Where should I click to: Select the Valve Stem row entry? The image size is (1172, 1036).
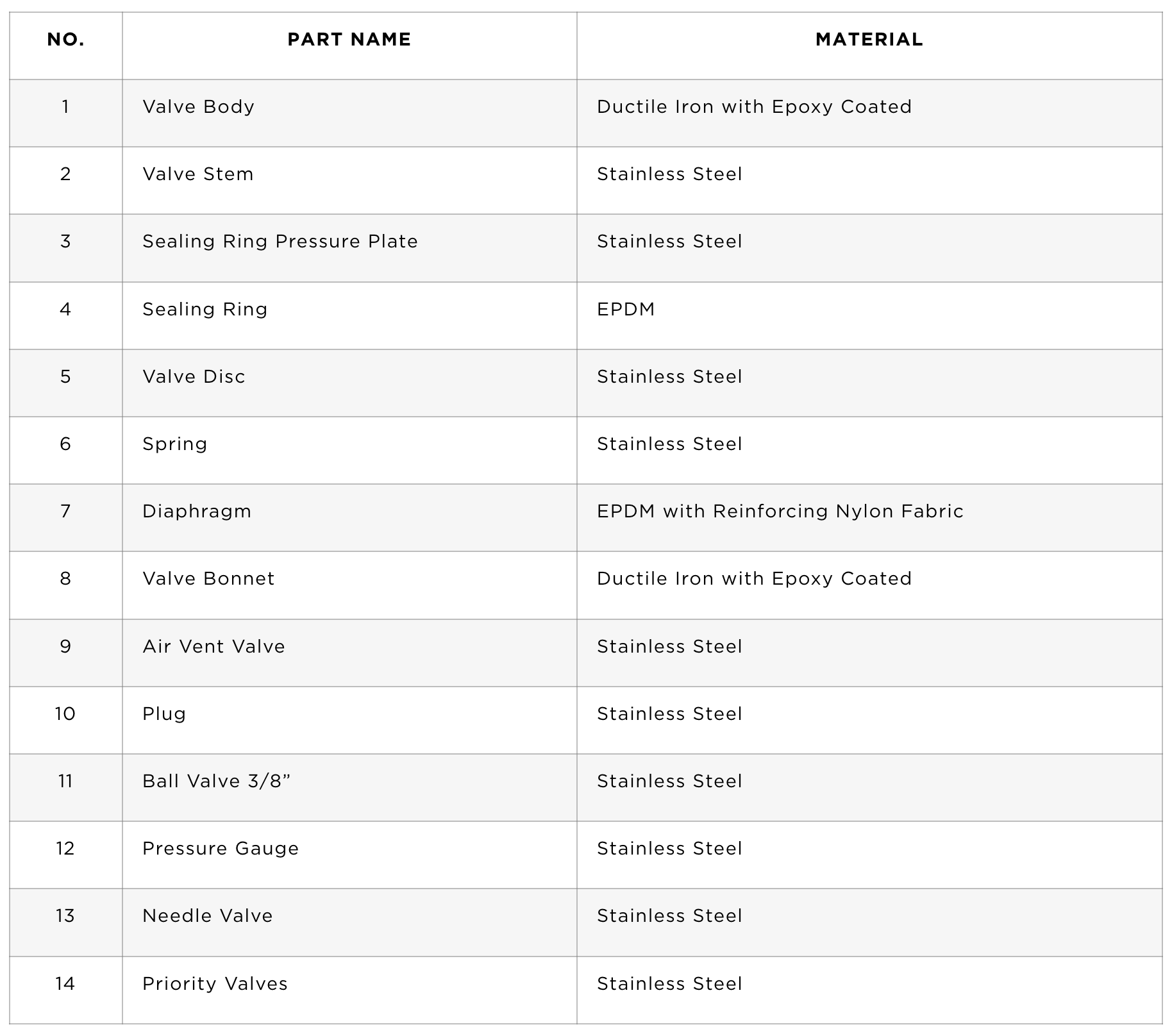click(x=198, y=174)
